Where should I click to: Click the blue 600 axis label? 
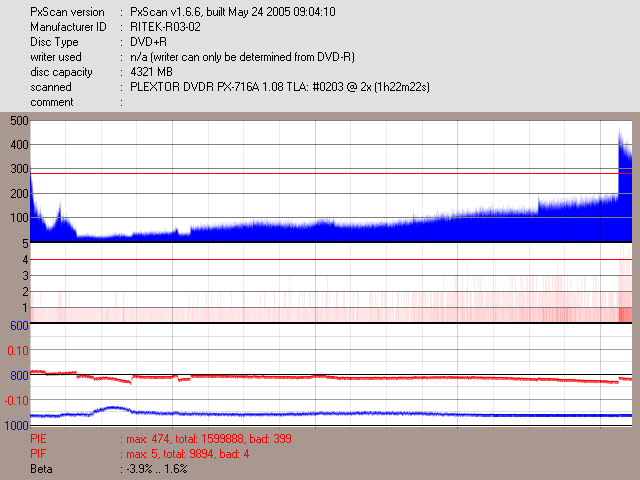click(19, 326)
